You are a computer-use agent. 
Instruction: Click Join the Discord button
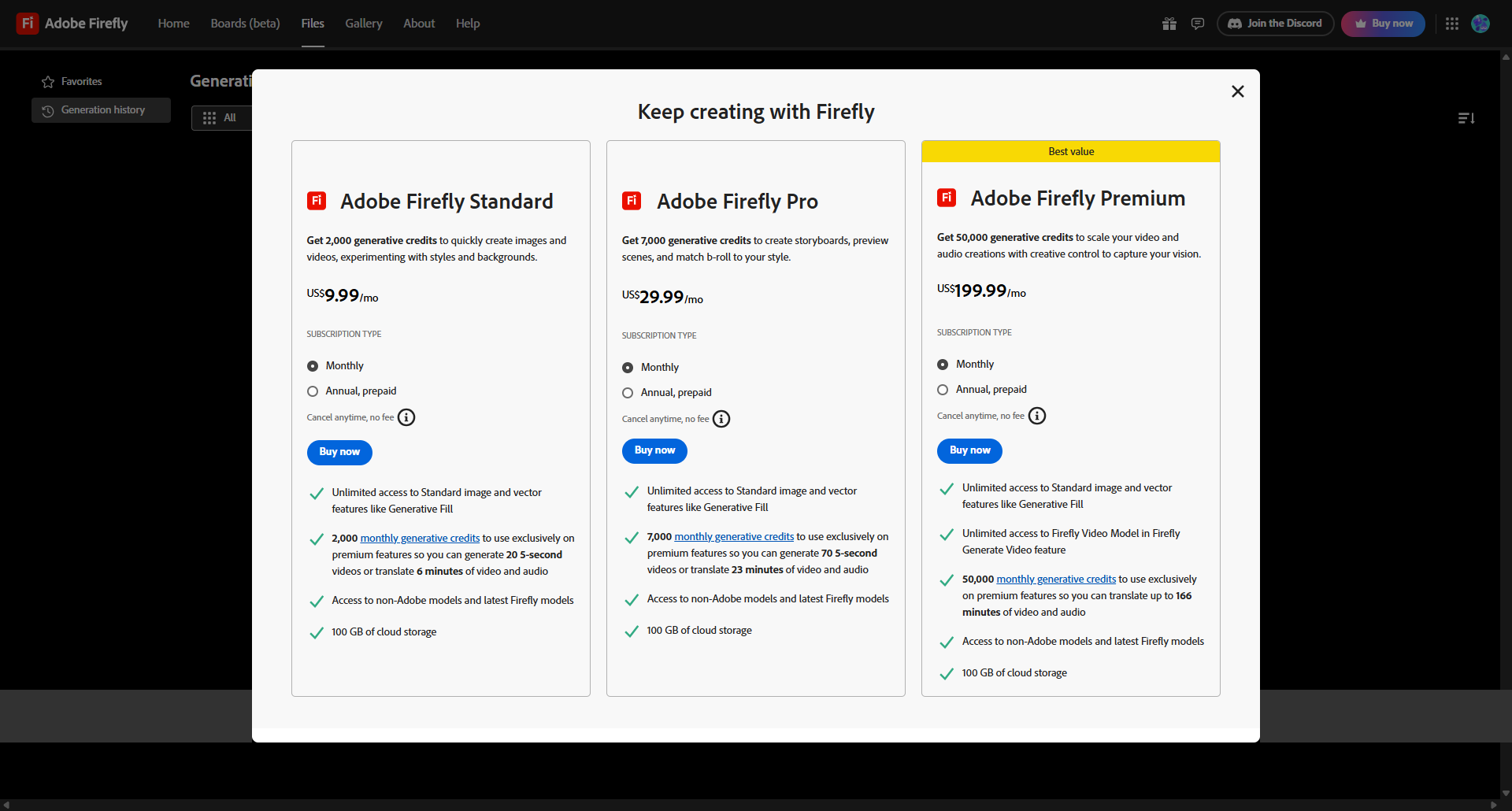pyautogui.click(x=1275, y=24)
